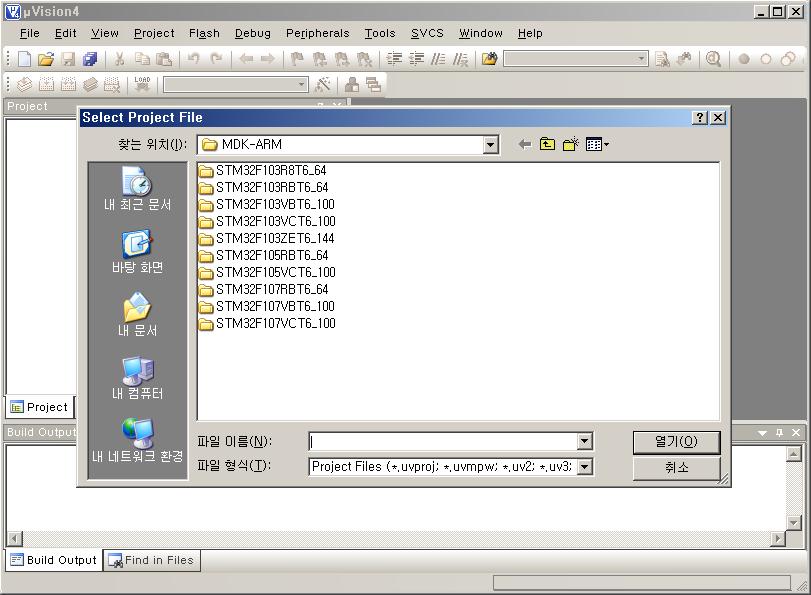Select the STM32F107RBT6_64 folder

pyautogui.click(x=263, y=290)
